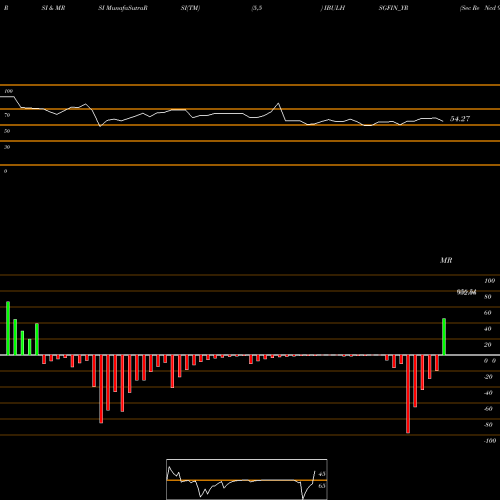The width and height of the screenshot is (500, 500).
Task: Click the 45 label in the mini chart
Action: pyautogui.click(x=322, y=474)
